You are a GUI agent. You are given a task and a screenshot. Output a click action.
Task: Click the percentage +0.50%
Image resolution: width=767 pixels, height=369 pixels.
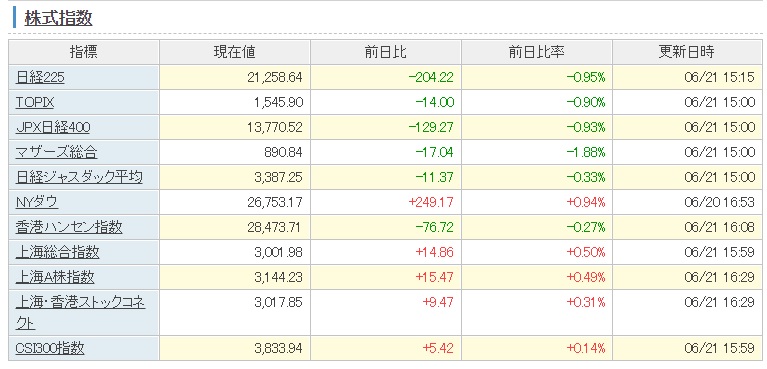[x=586, y=252]
